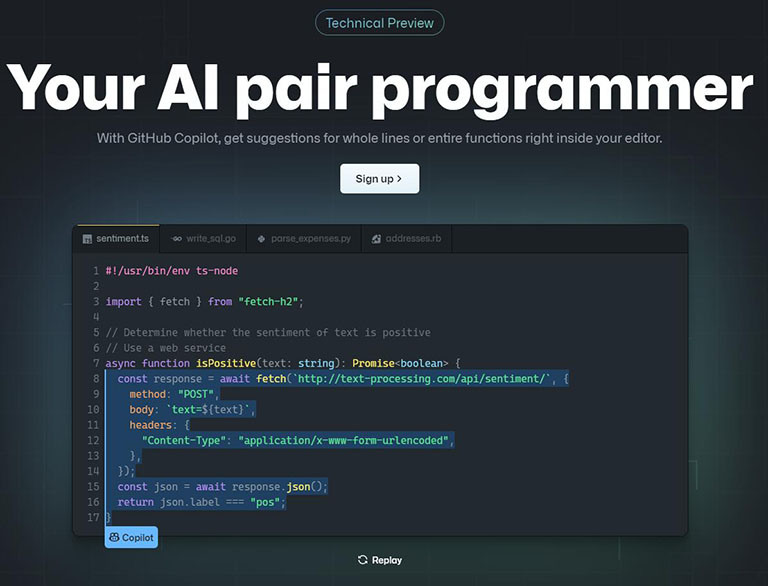Click the TypeScript icon on sentiment.ts tab
The image size is (768, 586).
87,239
